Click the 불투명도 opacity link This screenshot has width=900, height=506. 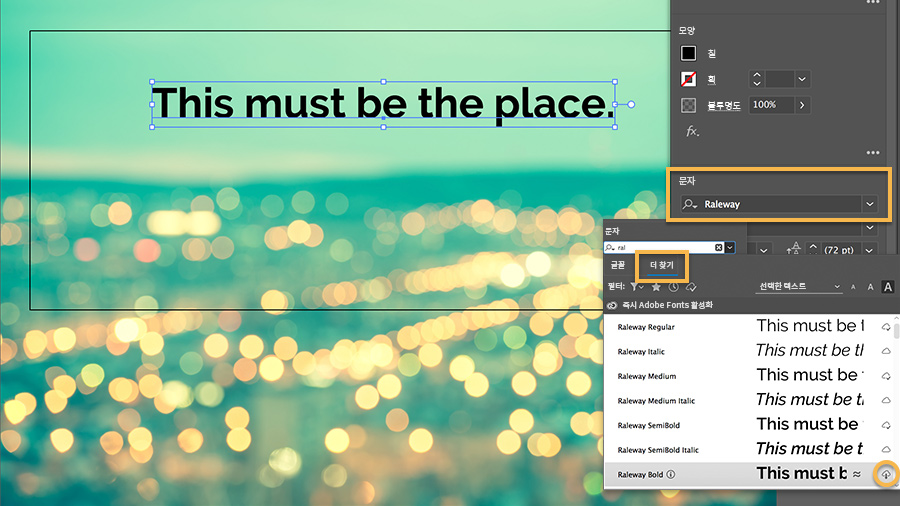[x=724, y=105]
